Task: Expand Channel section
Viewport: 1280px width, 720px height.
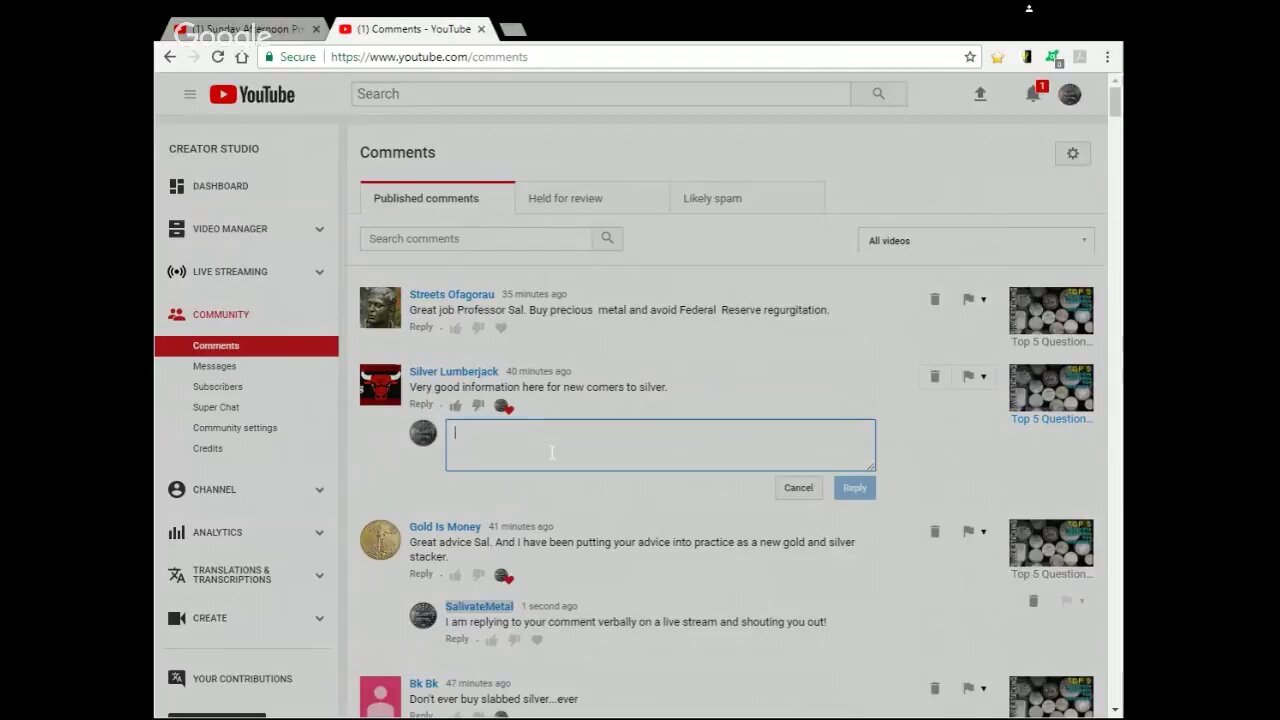Action: [x=320, y=490]
